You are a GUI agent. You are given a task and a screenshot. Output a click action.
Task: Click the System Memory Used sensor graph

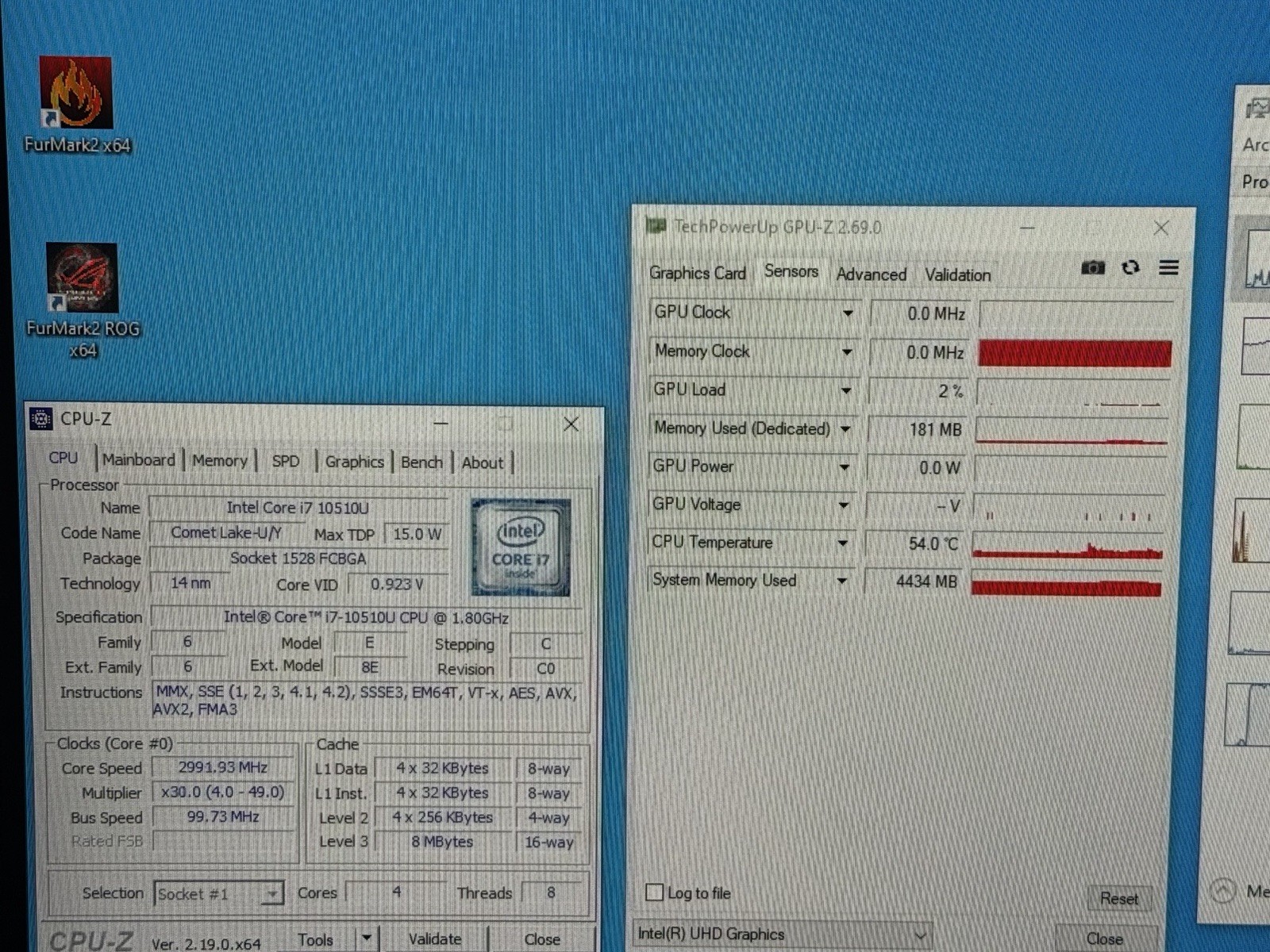click(1067, 582)
